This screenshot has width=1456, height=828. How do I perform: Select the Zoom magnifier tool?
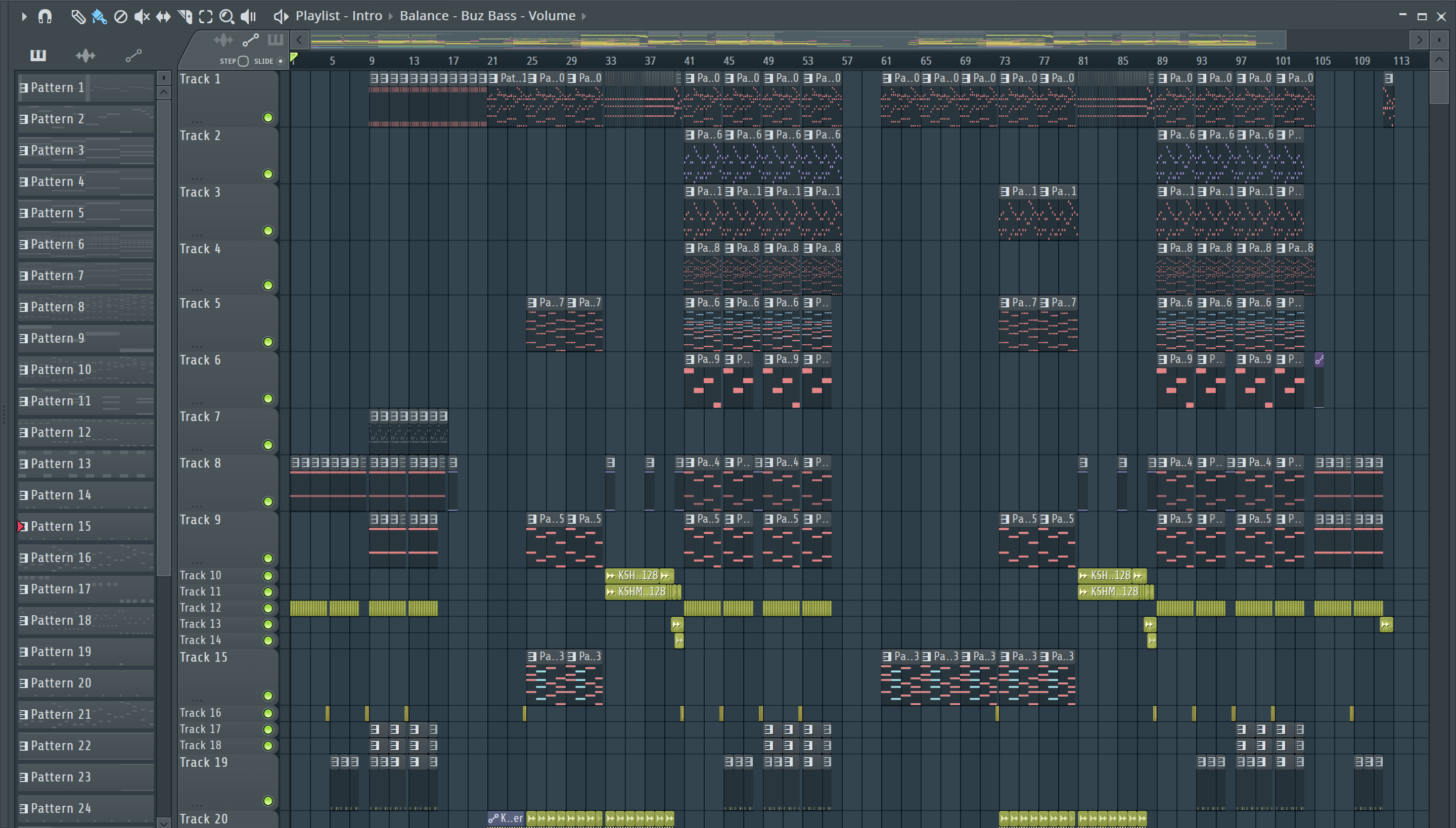tap(227, 16)
